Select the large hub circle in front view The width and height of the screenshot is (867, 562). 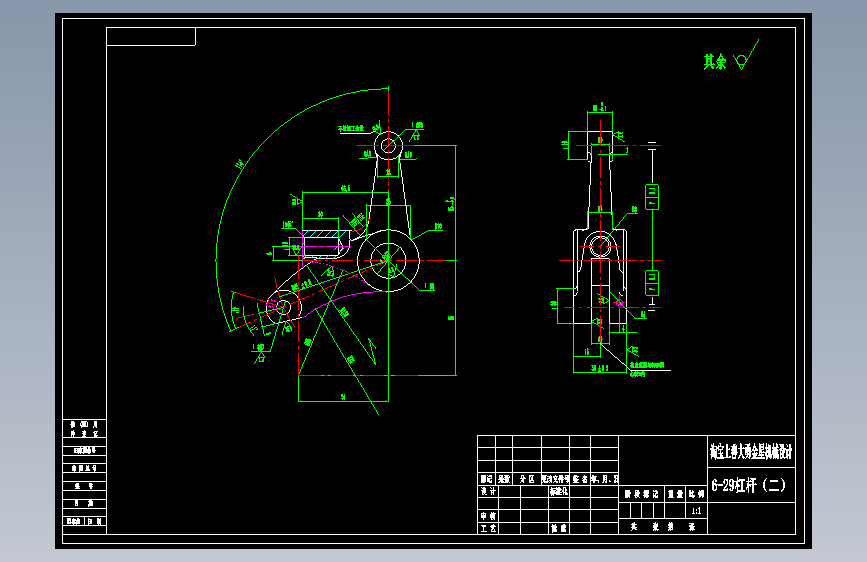[388, 260]
